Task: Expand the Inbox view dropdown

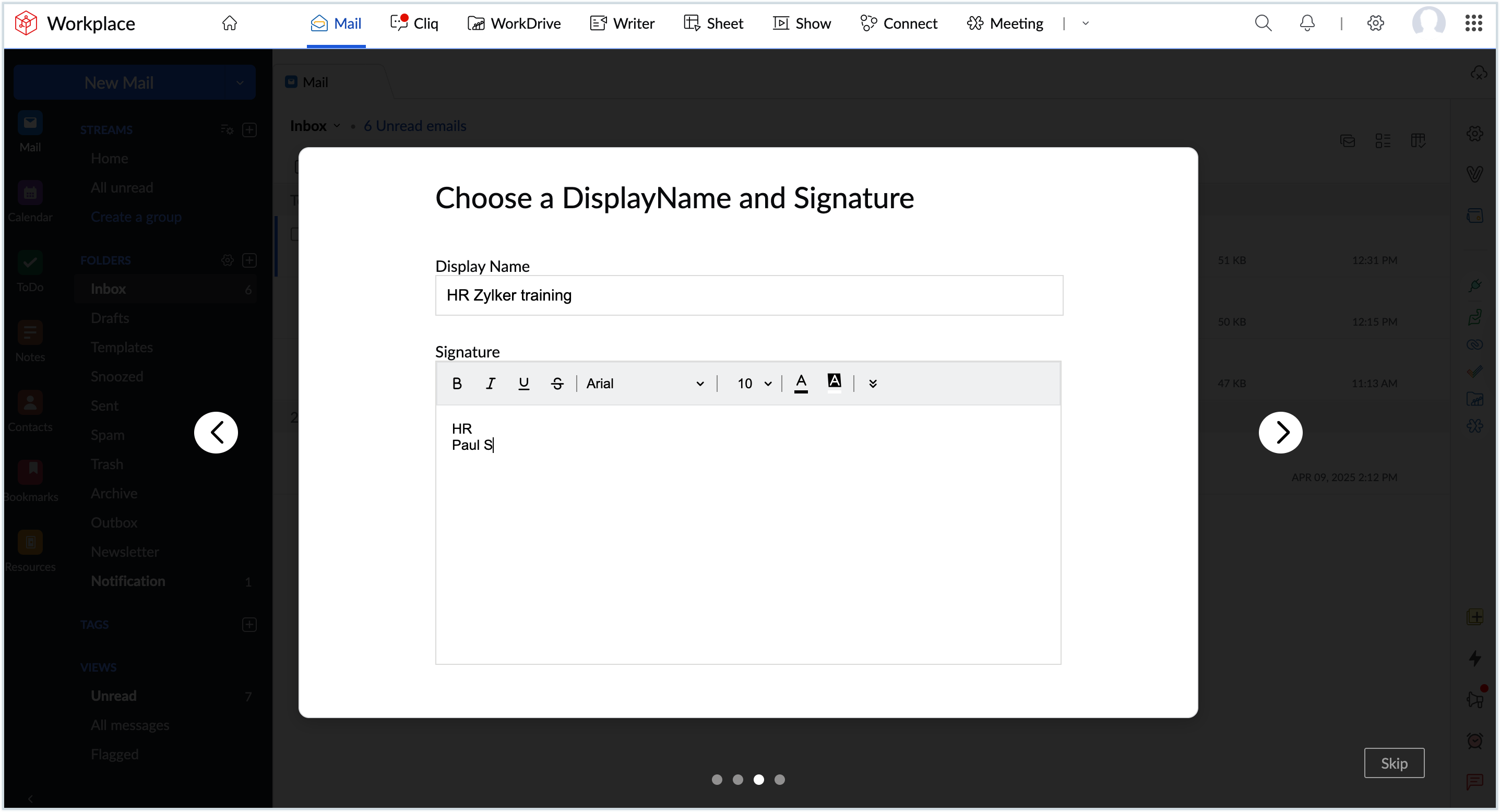Action: tap(338, 126)
